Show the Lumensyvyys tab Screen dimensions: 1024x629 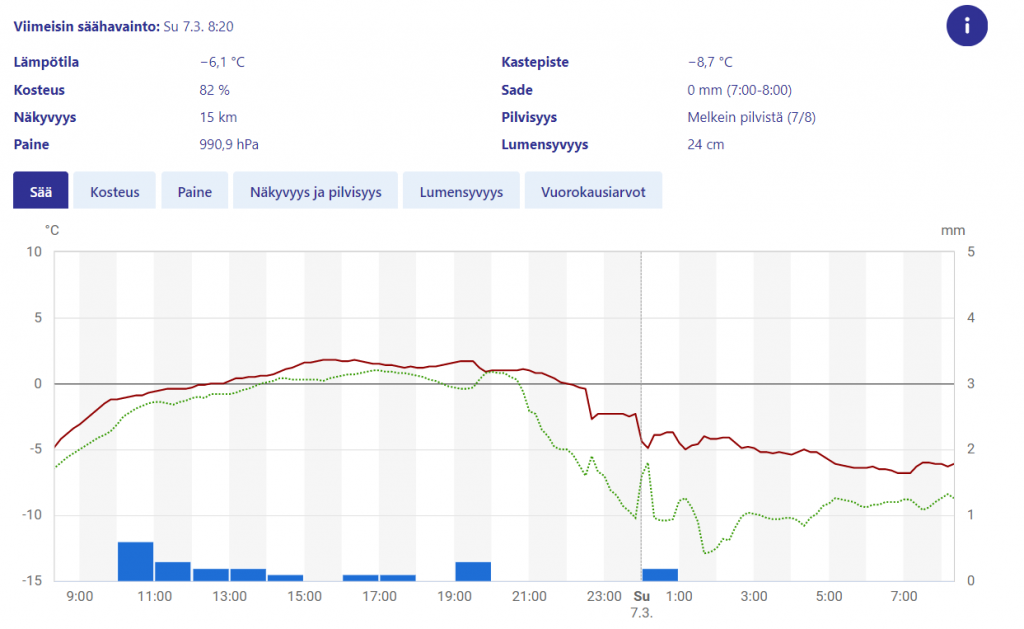click(461, 191)
